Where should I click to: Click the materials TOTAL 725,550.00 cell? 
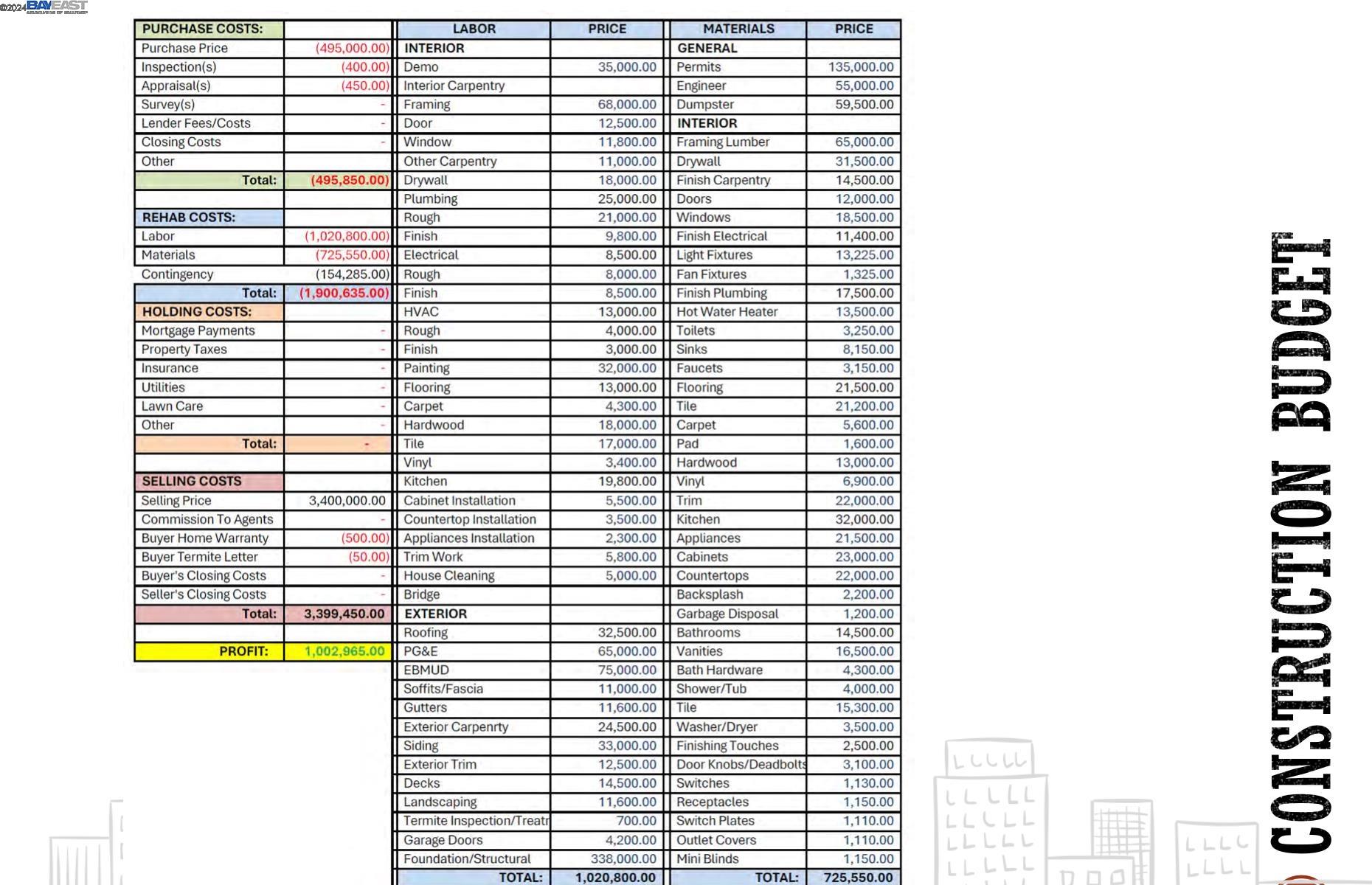pos(854,878)
